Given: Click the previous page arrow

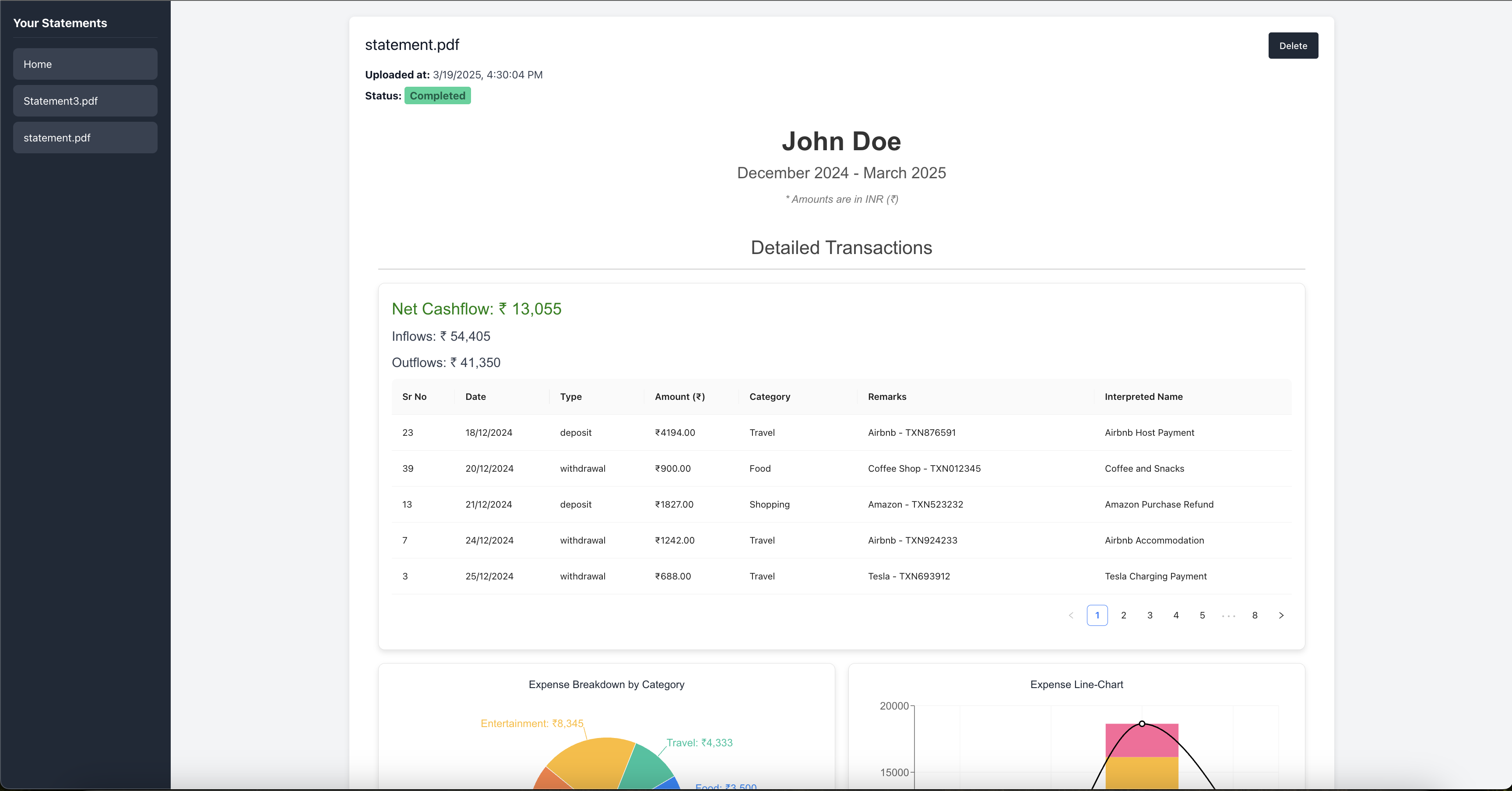Looking at the screenshot, I should pyautogui.click(x=1071, y=615).
